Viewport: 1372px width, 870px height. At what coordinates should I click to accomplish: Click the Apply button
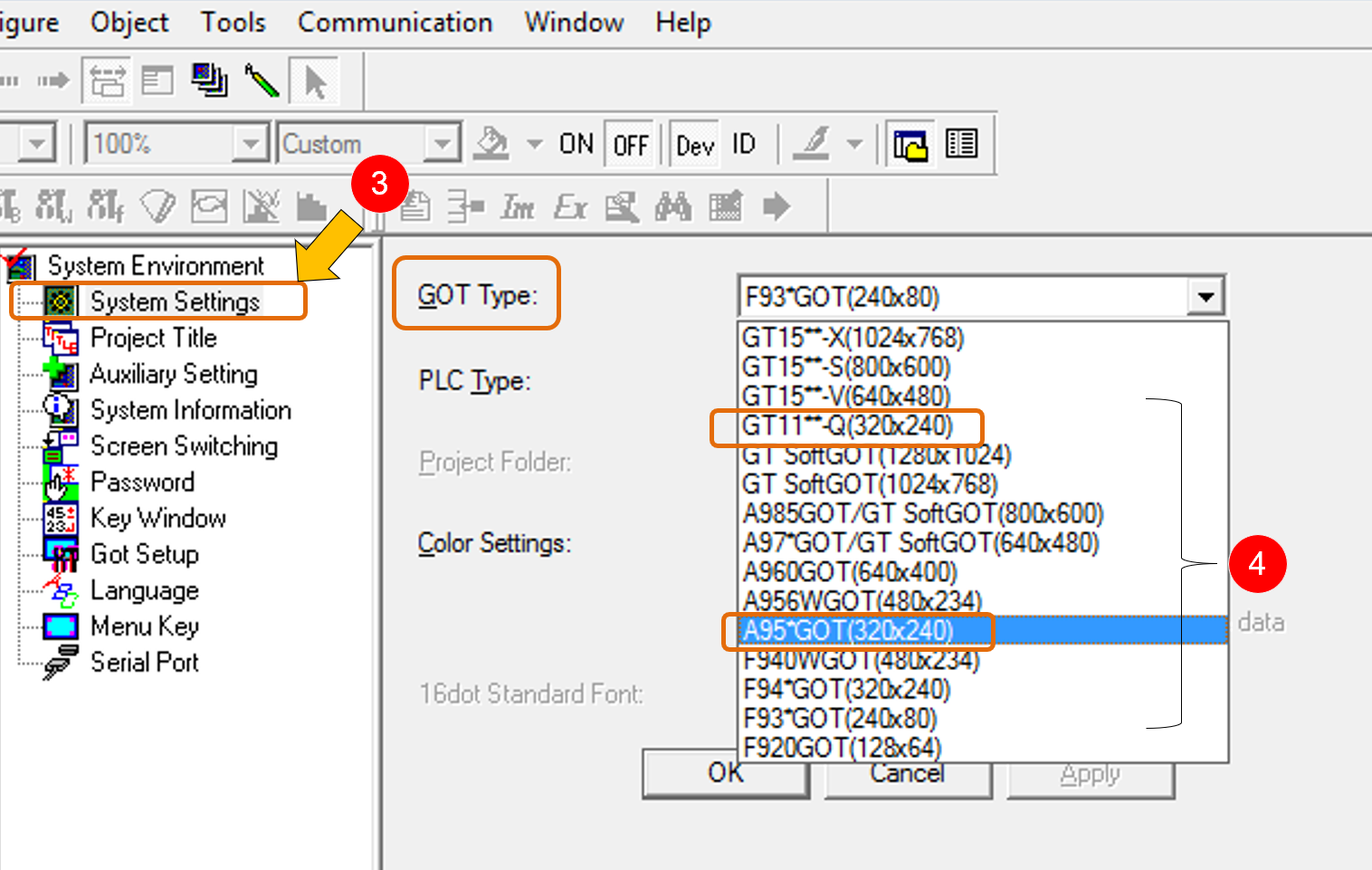[x=1091, y=779]
